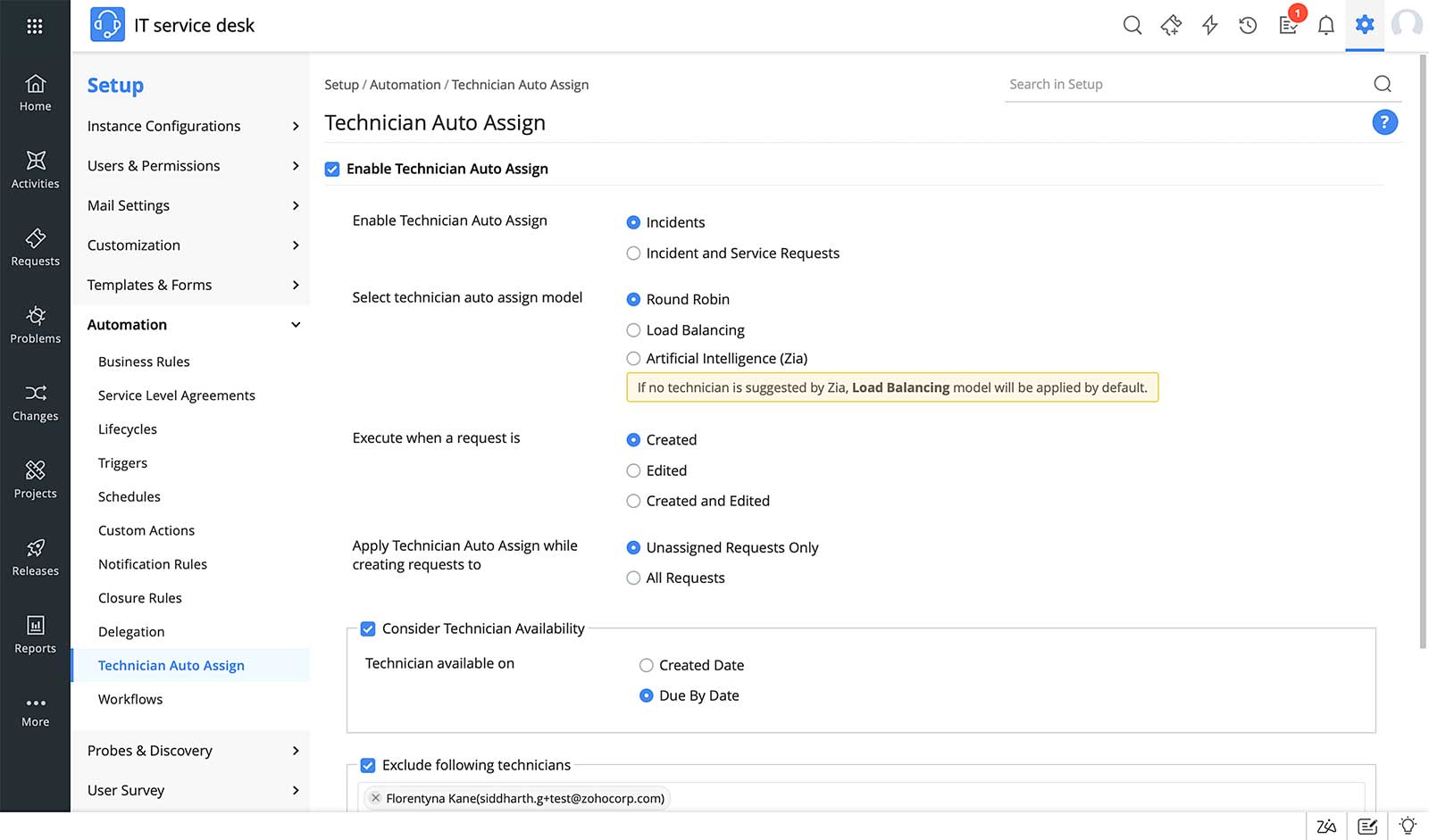Choose Incident and Service Requests option
Screen dimensions: 1429x840
633,253
